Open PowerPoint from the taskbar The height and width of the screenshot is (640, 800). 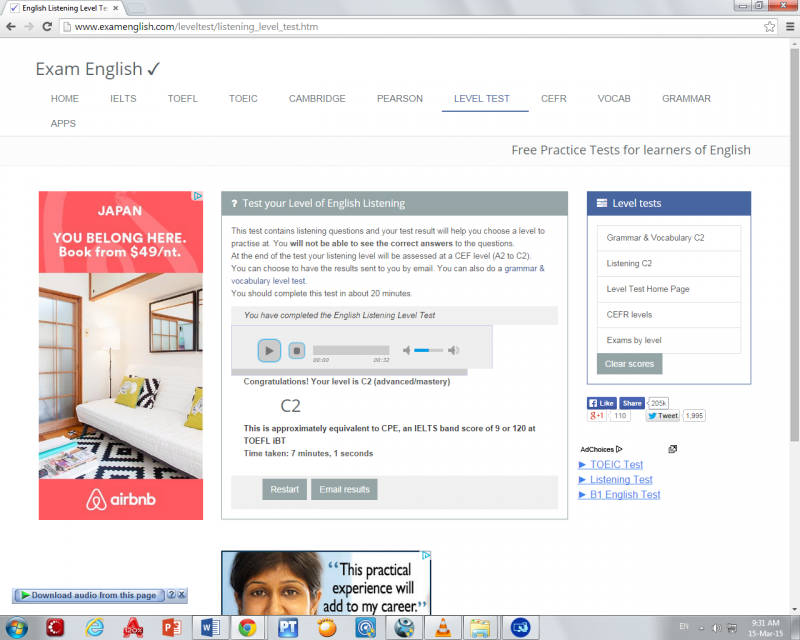[171, 627]
